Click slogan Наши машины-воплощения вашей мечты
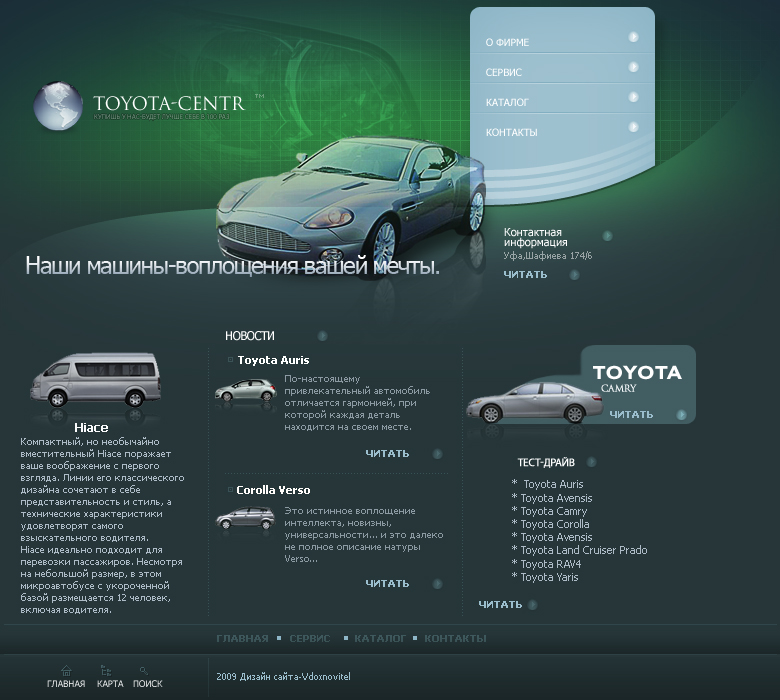The height and width of the screenshot is (700, 780). click(233, 266)
